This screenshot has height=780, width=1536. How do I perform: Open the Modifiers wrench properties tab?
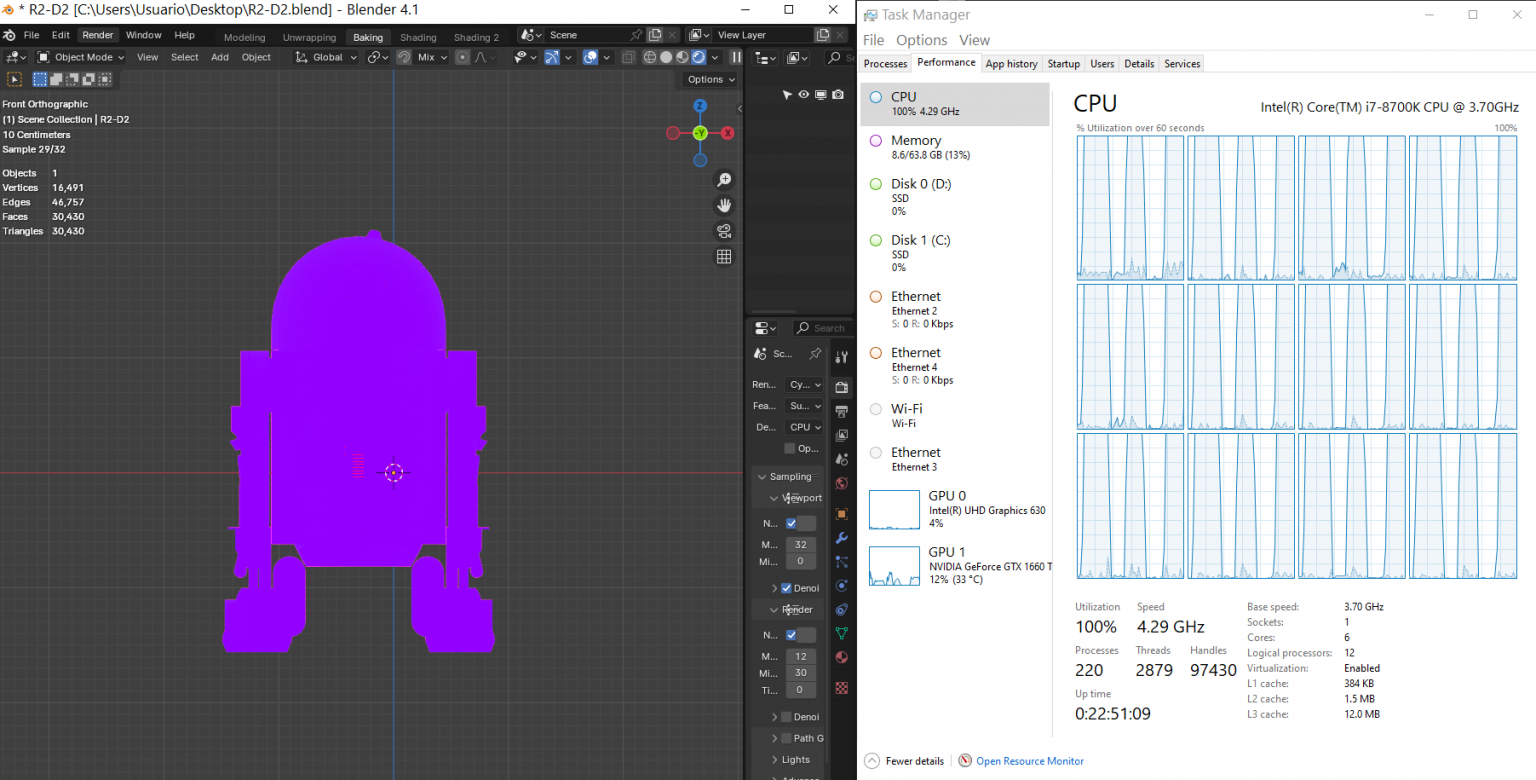[841, 538]
